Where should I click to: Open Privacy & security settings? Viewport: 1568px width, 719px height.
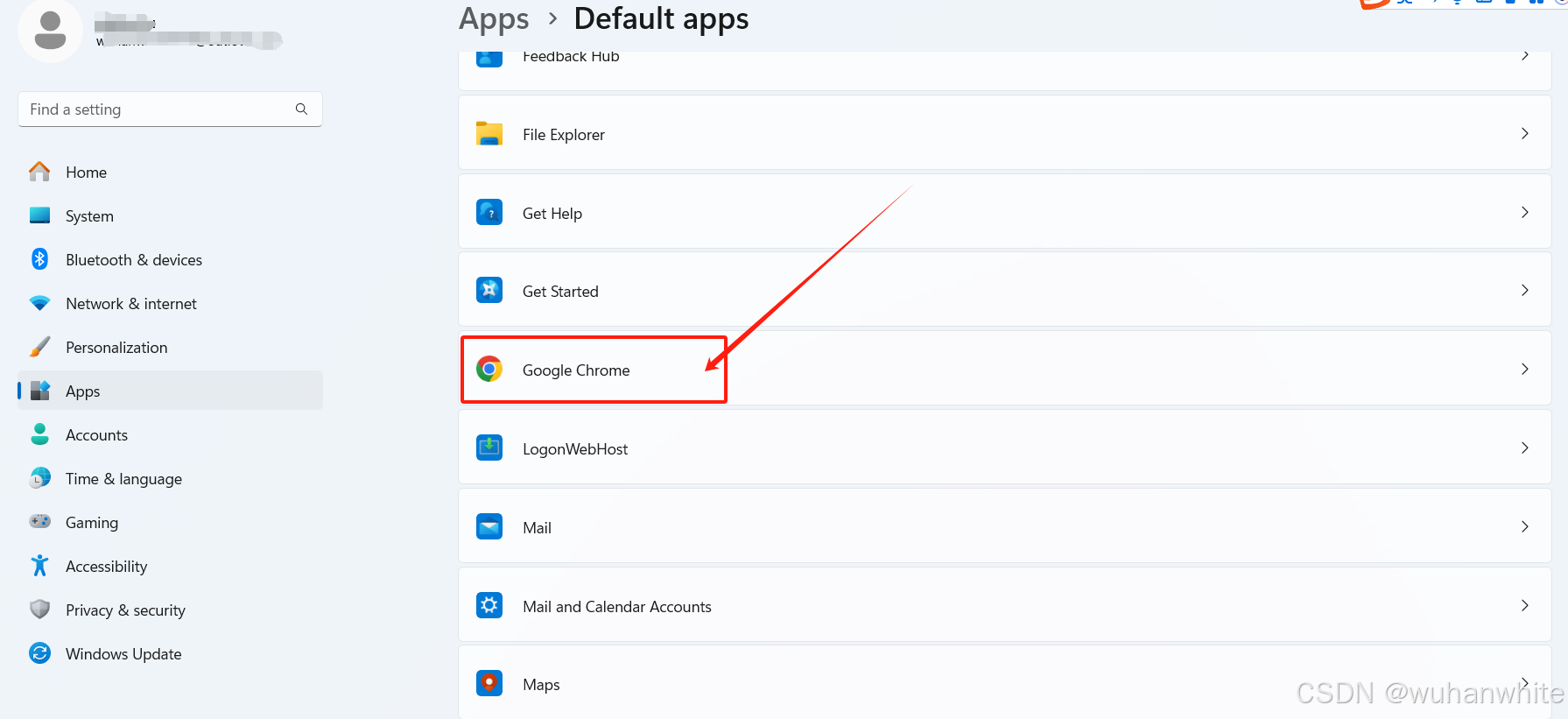click(170, 610)
